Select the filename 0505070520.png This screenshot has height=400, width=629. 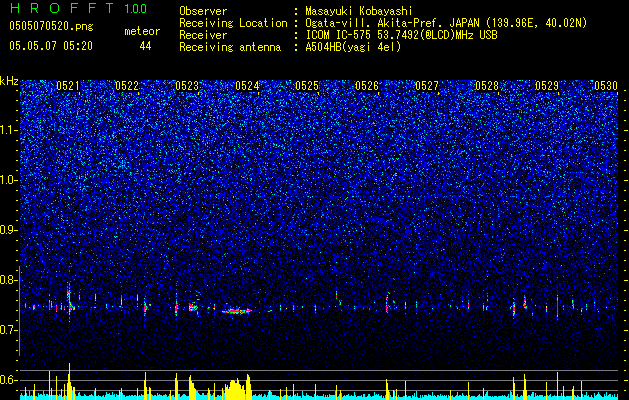click(51, 26)
